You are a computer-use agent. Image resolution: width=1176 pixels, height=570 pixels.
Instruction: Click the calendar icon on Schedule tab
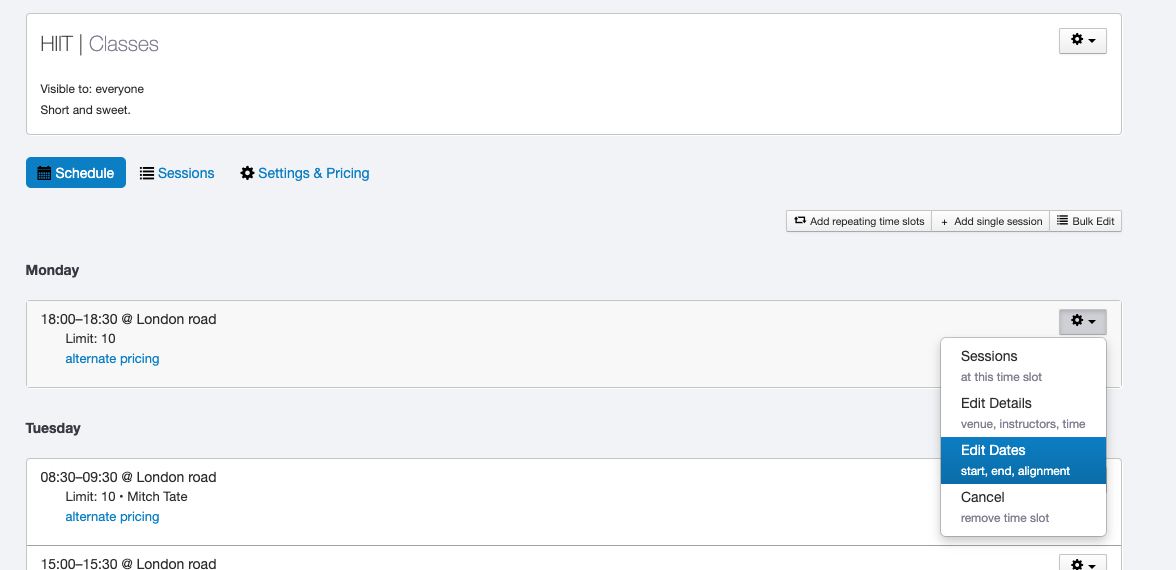pyautogui.click(x=44, y=173)
